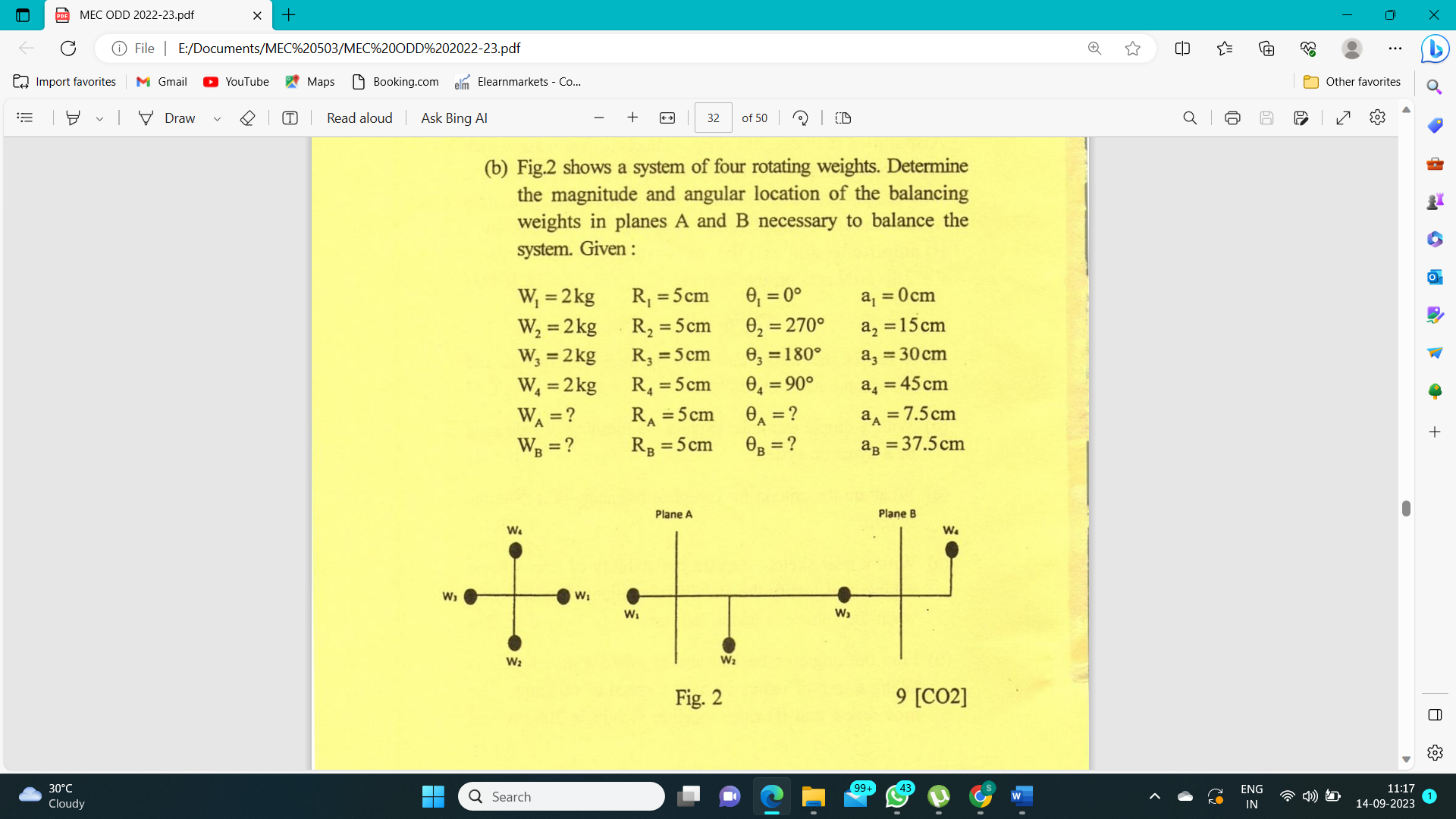Print the PDF document
The width and height of the screenshot is (1456, 819).
1232,118
